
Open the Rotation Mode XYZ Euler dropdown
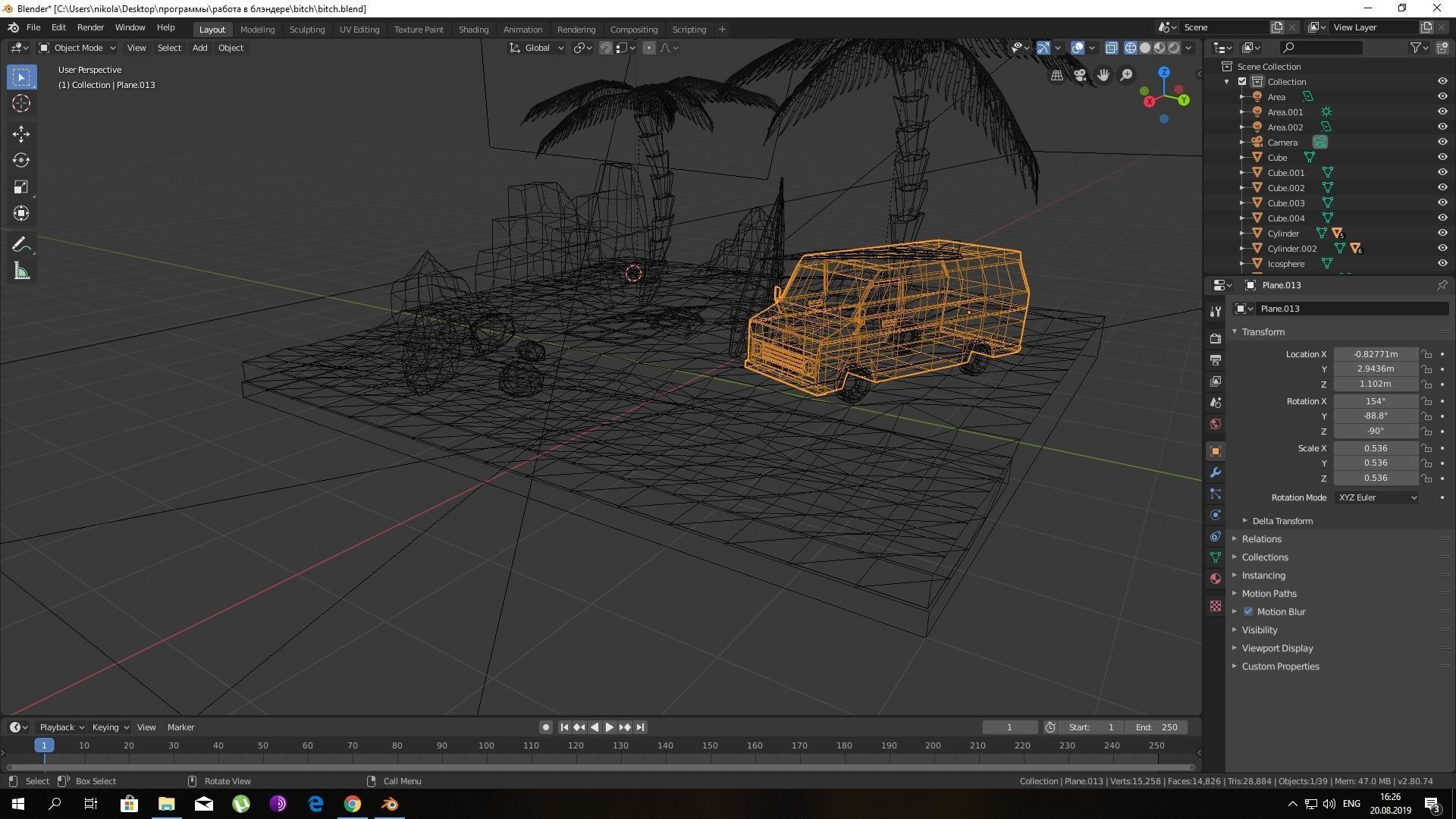point(1376,497)
